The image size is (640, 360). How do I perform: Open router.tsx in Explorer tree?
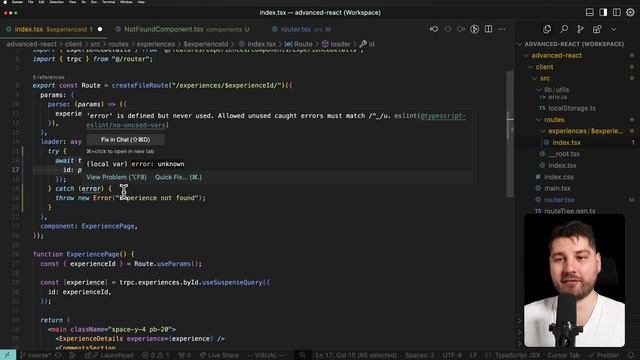coord(559,200)
